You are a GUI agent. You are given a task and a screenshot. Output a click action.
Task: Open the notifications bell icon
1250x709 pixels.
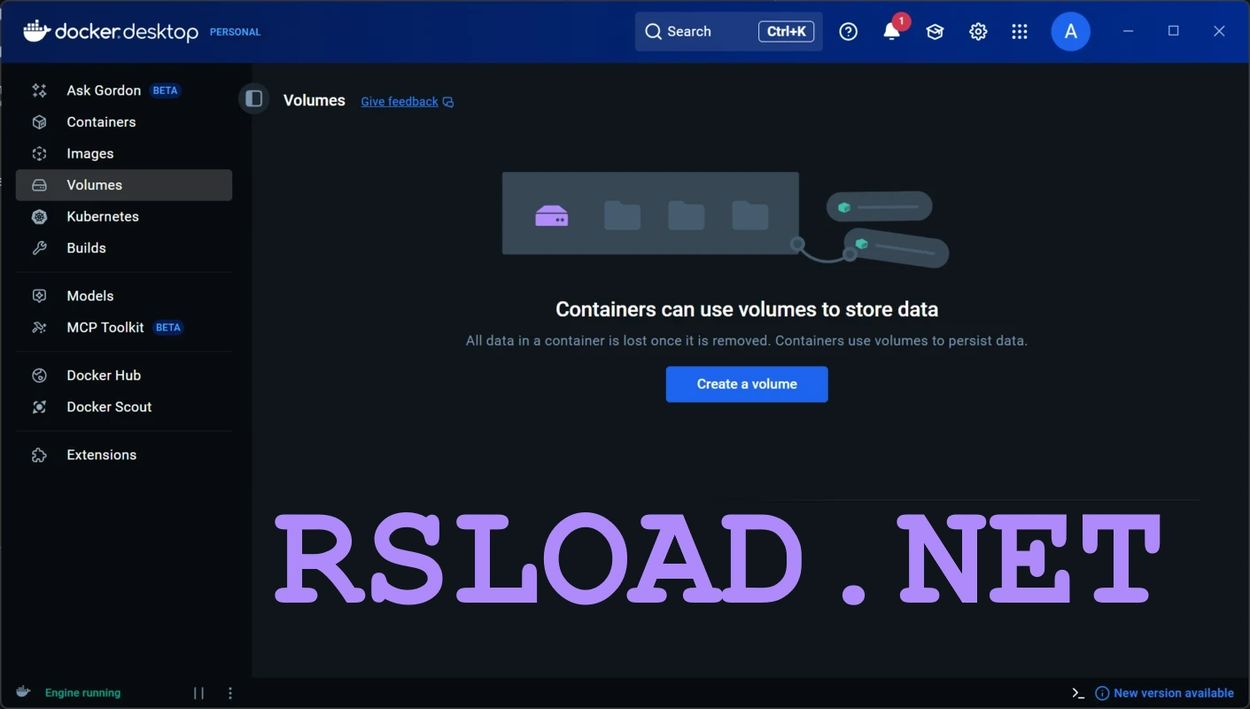891,31
